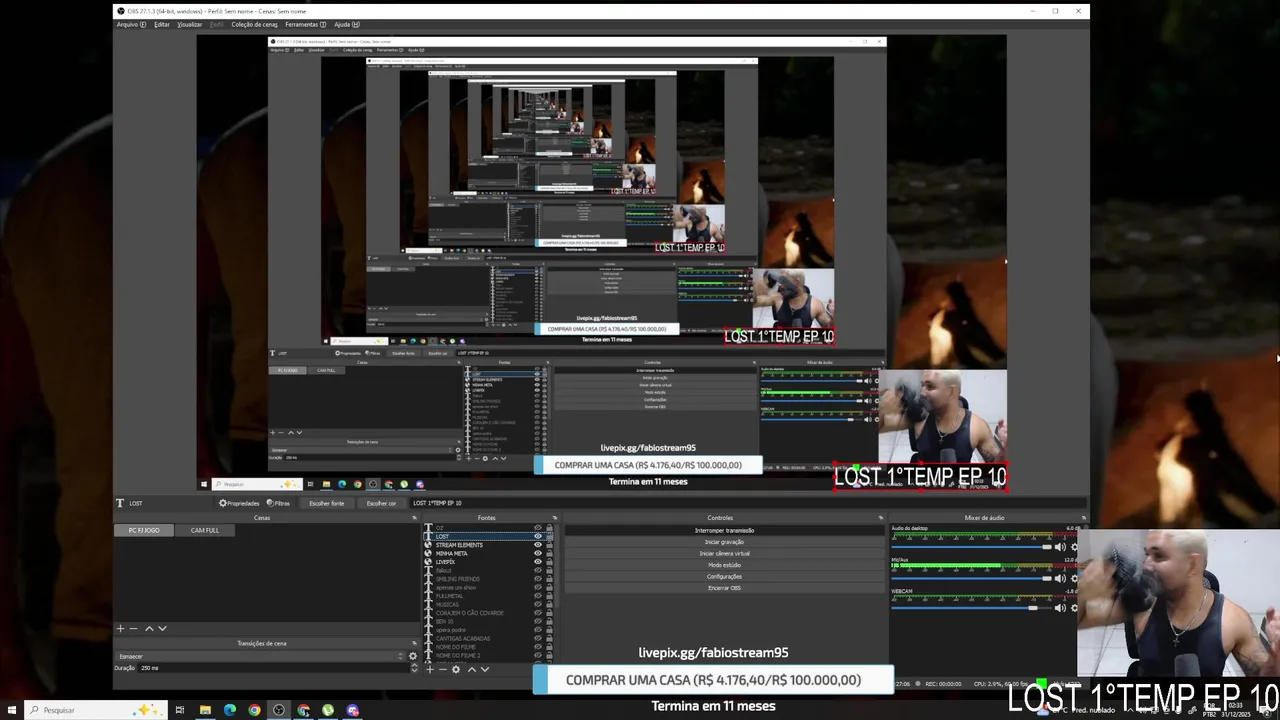Remove selected source with minus icon
This screenshot has height=720, width=1280.
[x=442, y=669]
